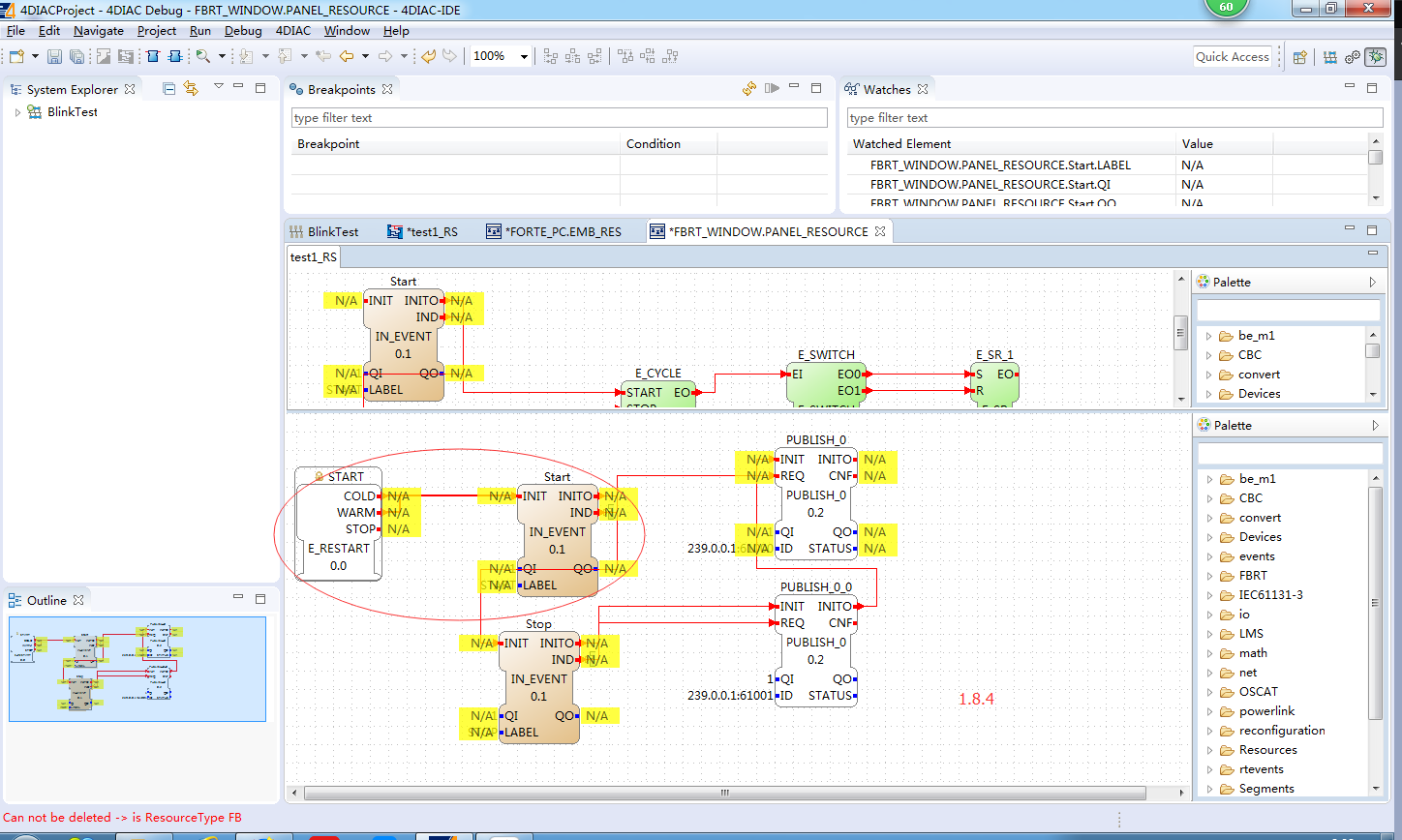Click the Watched Element column header
Image resolution: width=1402 pixels, height=840 pixels.
[1011, 144]
